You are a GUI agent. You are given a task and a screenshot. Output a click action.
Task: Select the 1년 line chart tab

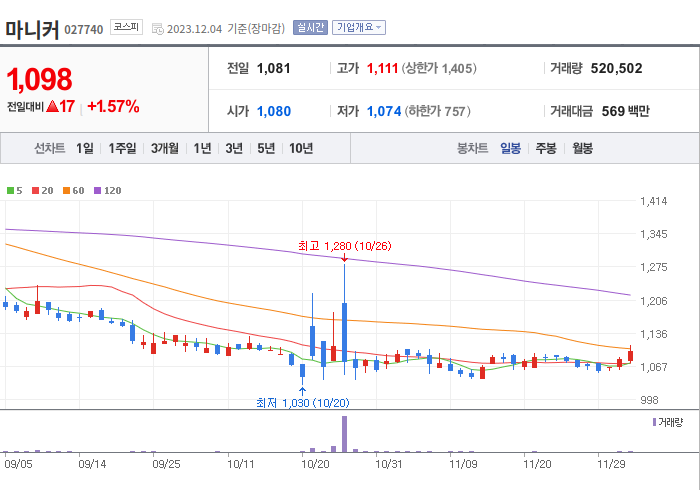(x=202, y=148)
